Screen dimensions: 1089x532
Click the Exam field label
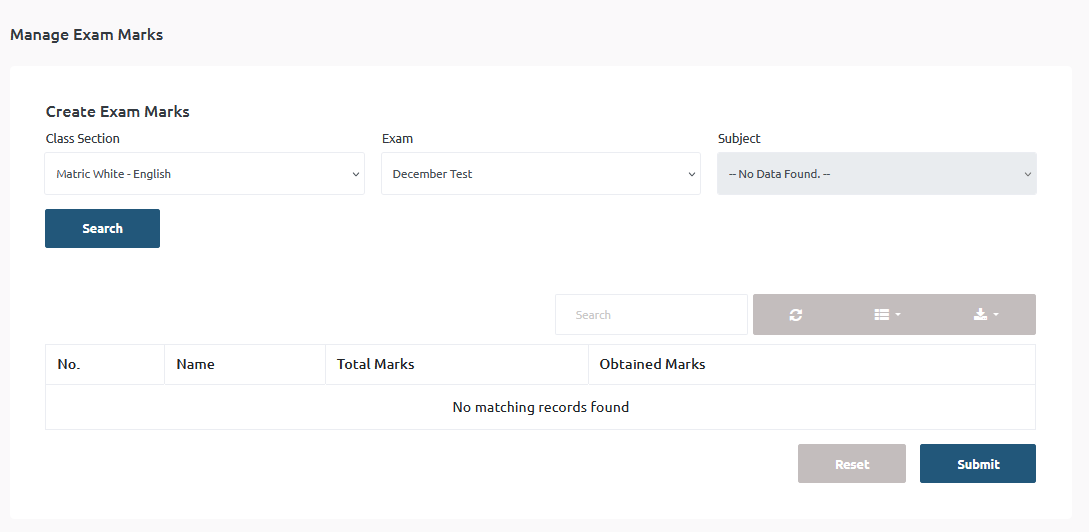(397, 139)
